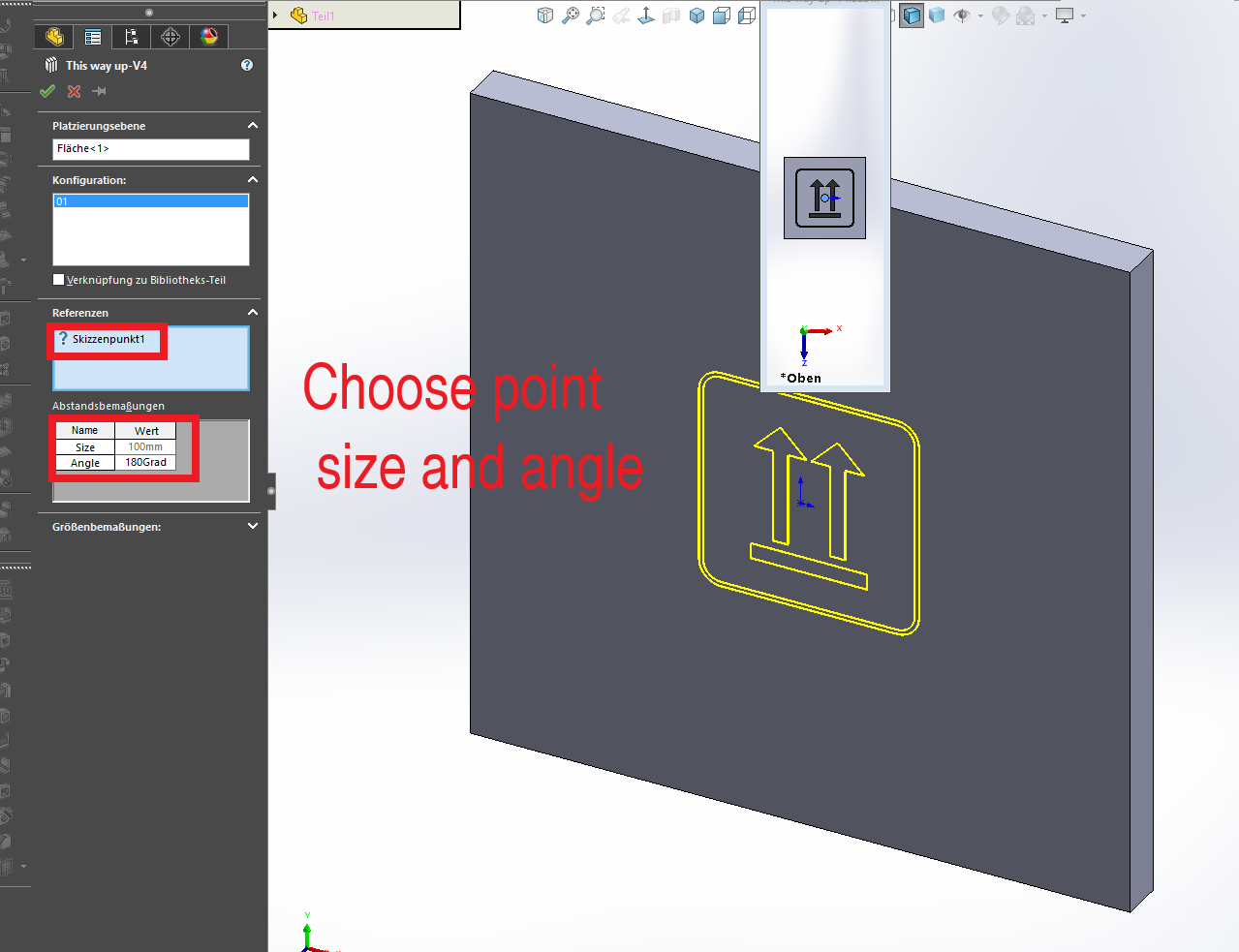Cancel with the red X icon
Image resolution: width=1239 pixels, height=952 pixels.
tap(74, 91)
